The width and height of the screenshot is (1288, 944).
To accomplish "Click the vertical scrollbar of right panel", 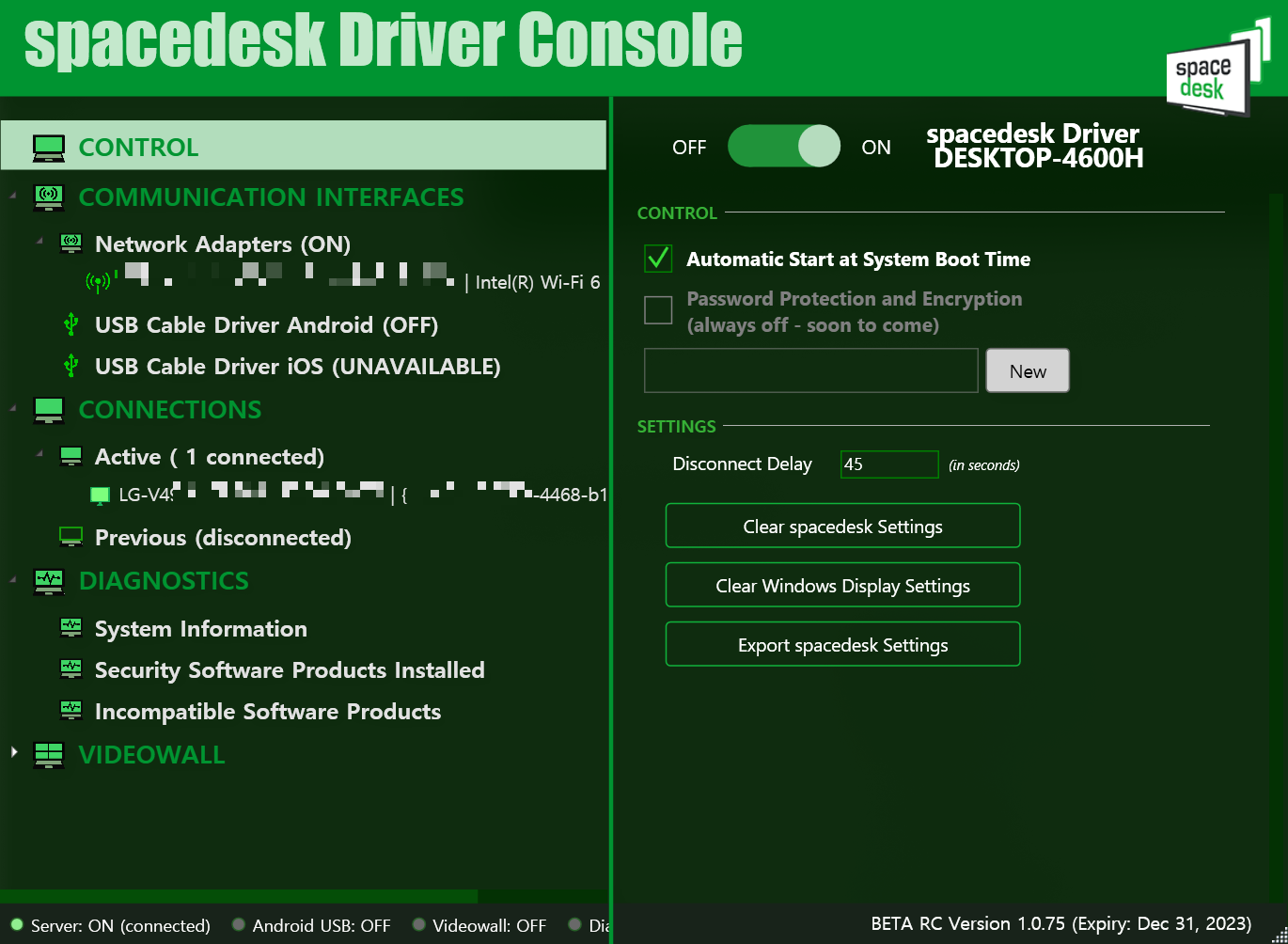I will tap(1276, 545).
